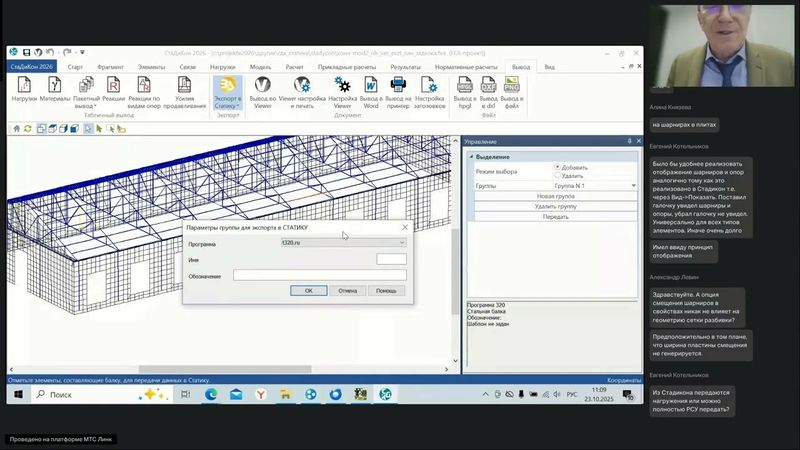Image resolution: width=800 pixels, height=450 pixels.
Task: Click the Вывод в hpgl icon
Action: [x=464, y=86]
